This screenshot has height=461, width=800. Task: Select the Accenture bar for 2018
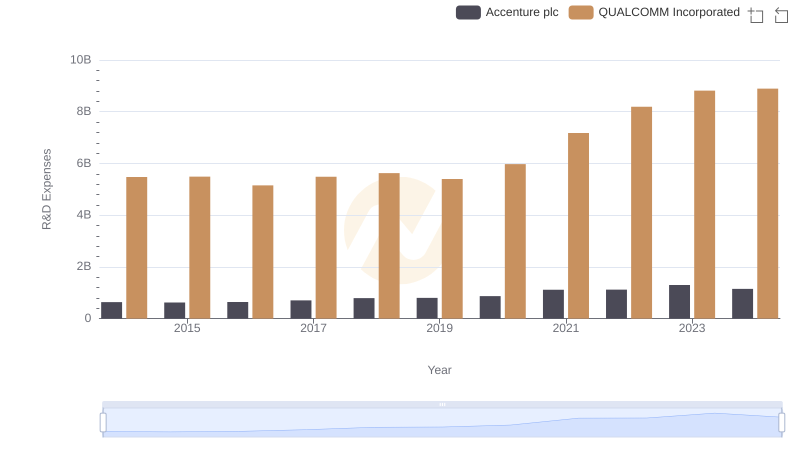coord(364,309)
